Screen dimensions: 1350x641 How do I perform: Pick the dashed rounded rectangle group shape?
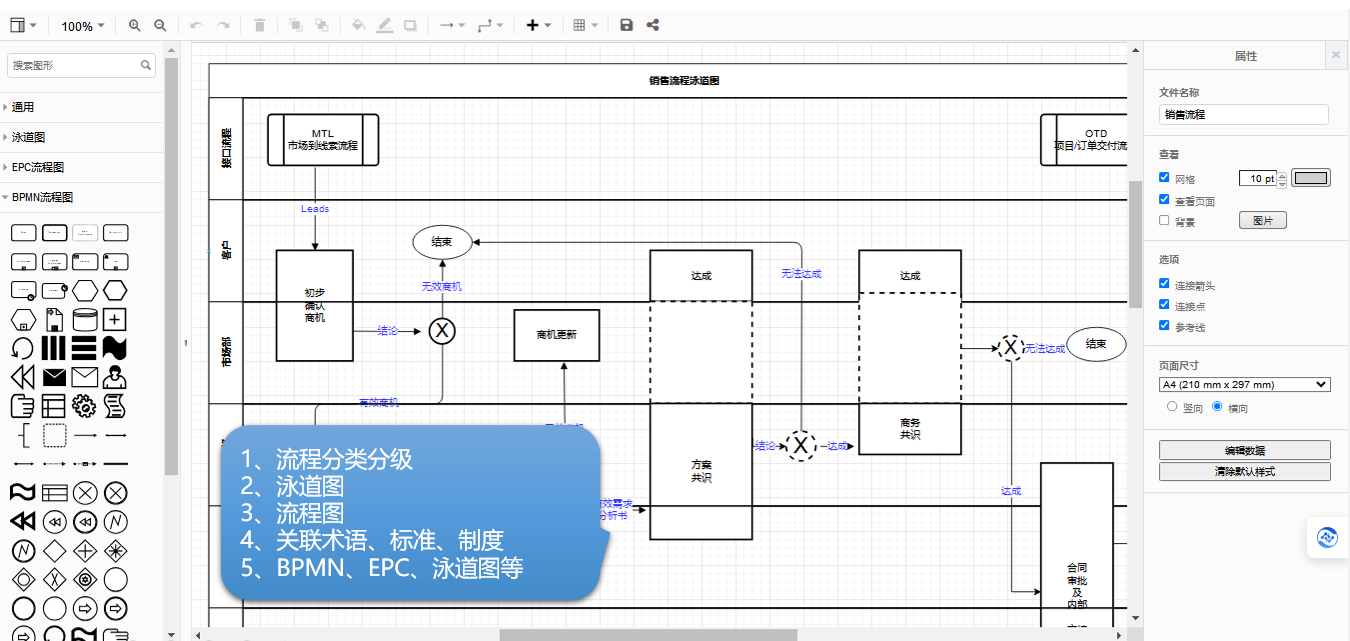point(54,435)
